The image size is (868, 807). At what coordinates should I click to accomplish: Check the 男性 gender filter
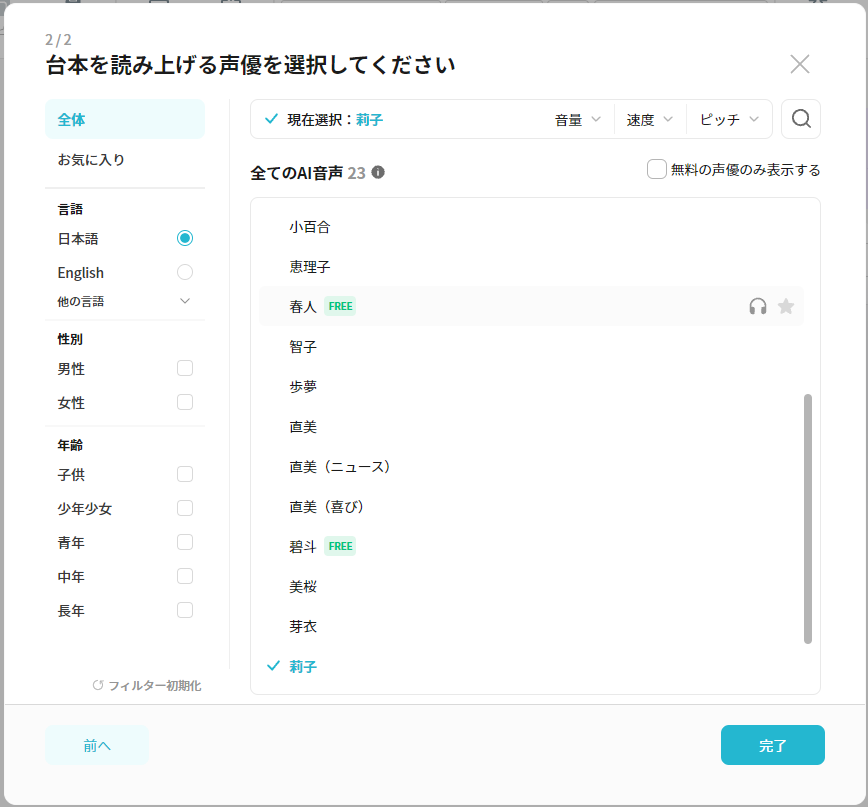tap(185, 369)
